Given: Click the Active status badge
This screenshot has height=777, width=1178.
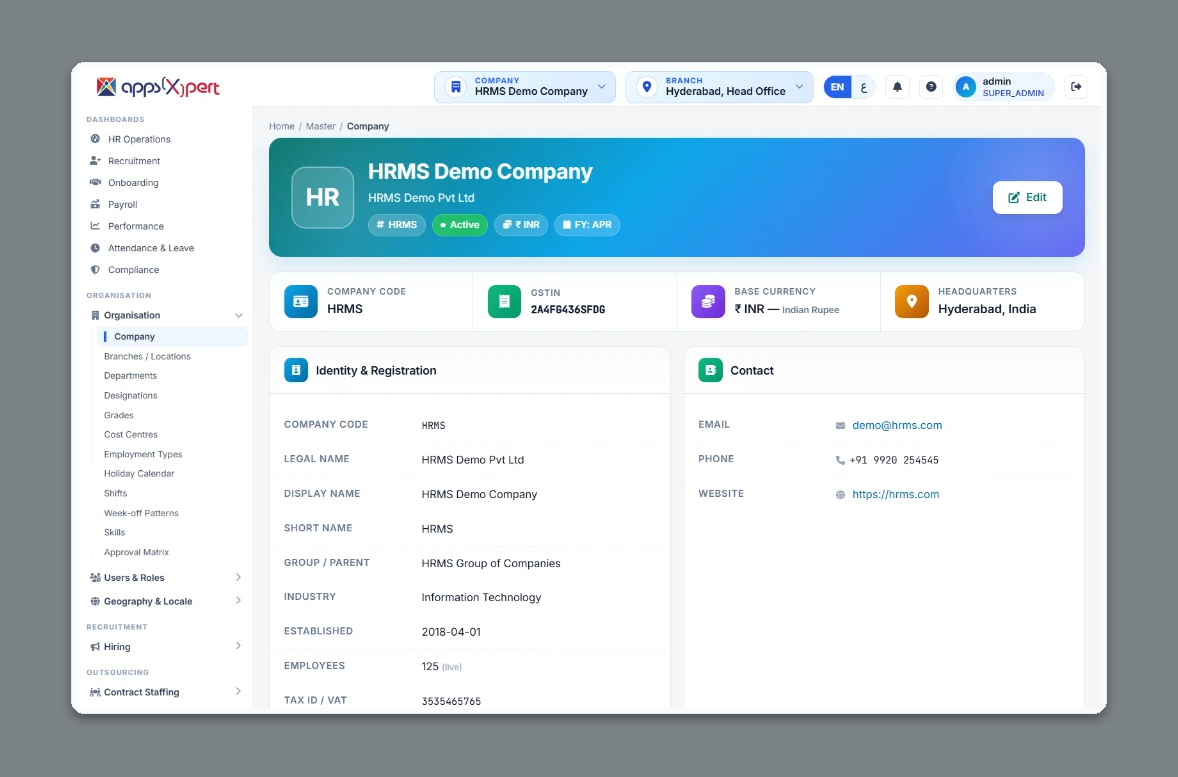Looking at the screenshot, I should tap(460, 225).
